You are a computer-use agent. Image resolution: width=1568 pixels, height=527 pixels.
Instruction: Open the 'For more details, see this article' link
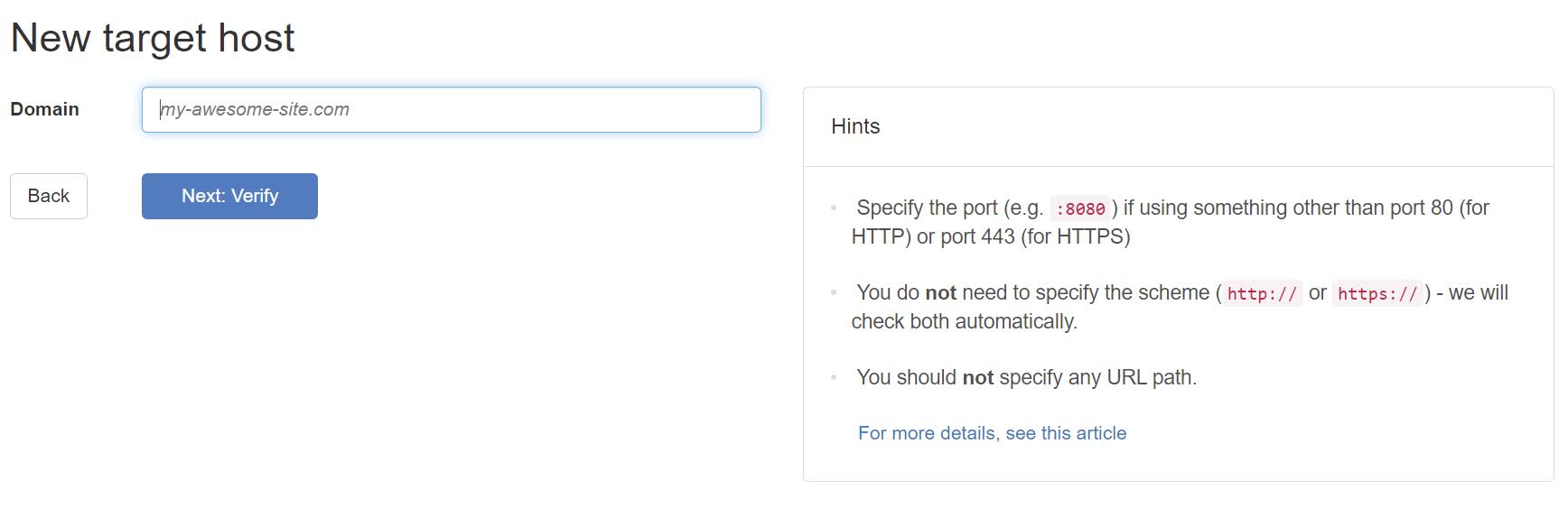[x=992, y=433]
